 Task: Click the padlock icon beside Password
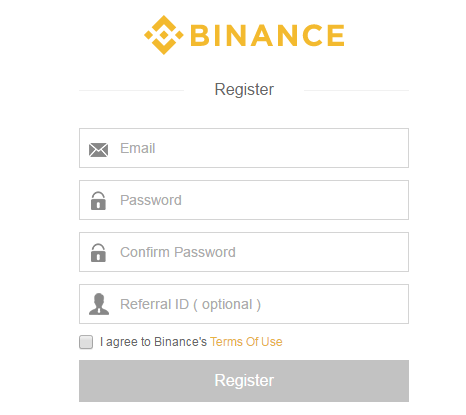pyautogui.click(x=98, y=201)
